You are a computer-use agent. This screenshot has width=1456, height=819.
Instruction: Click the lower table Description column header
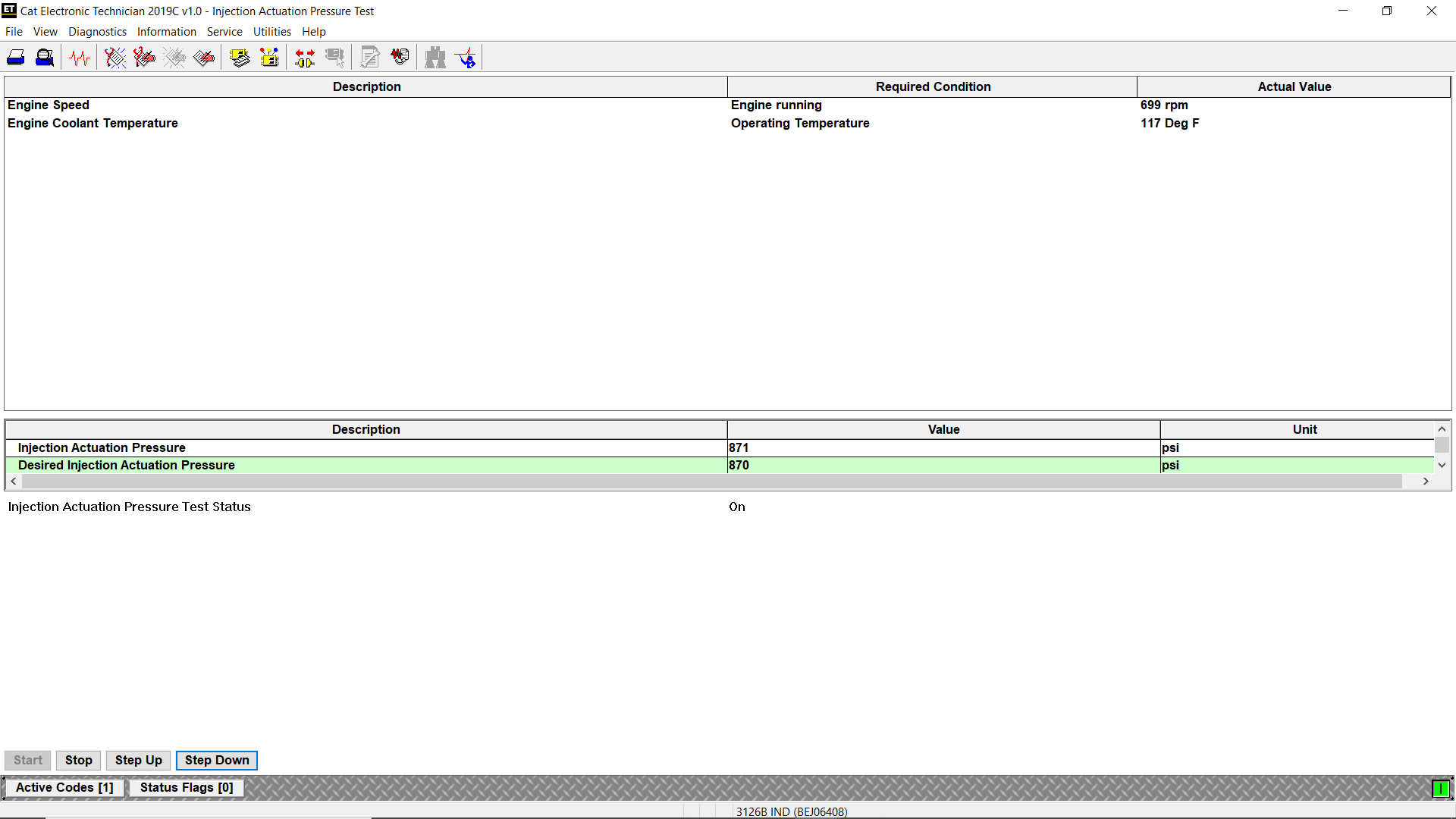[x=366, y=429]
